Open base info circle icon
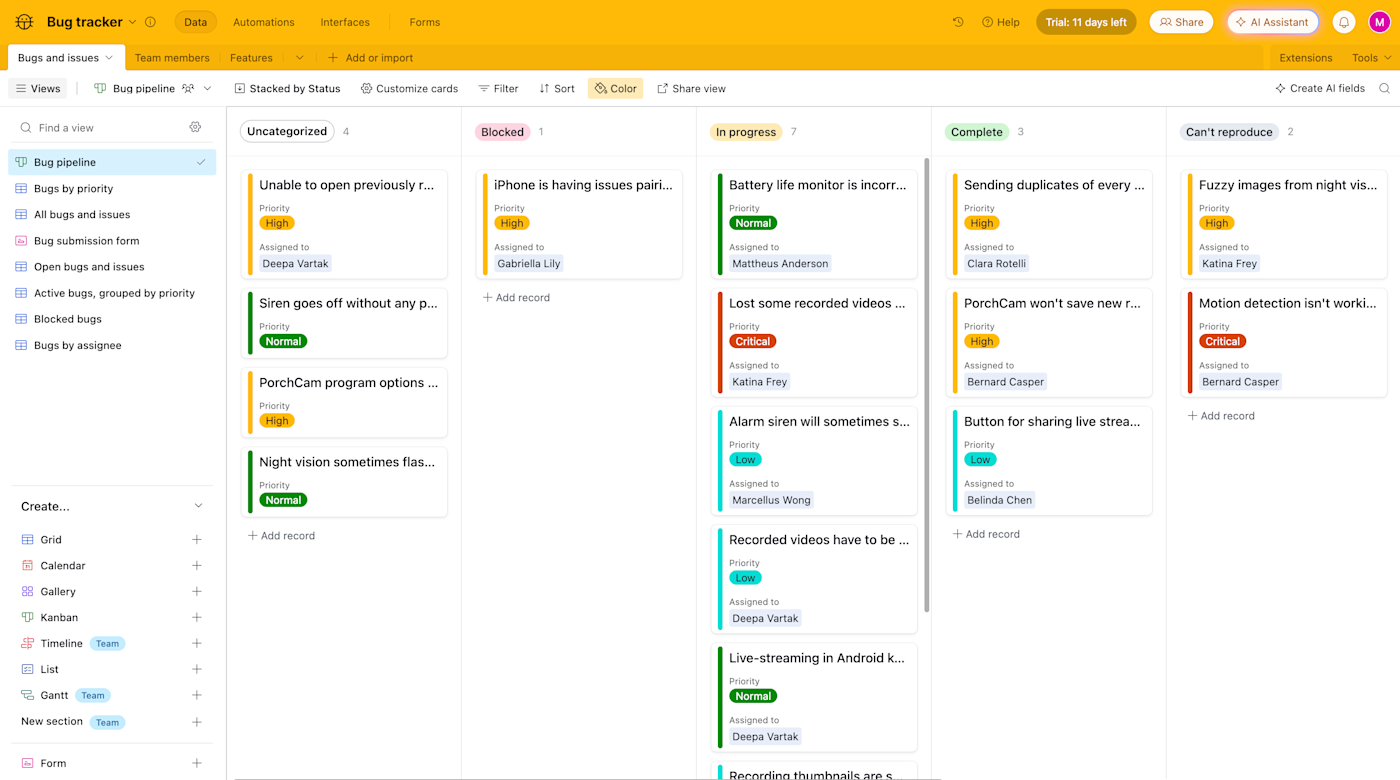 tap(150, 22)
